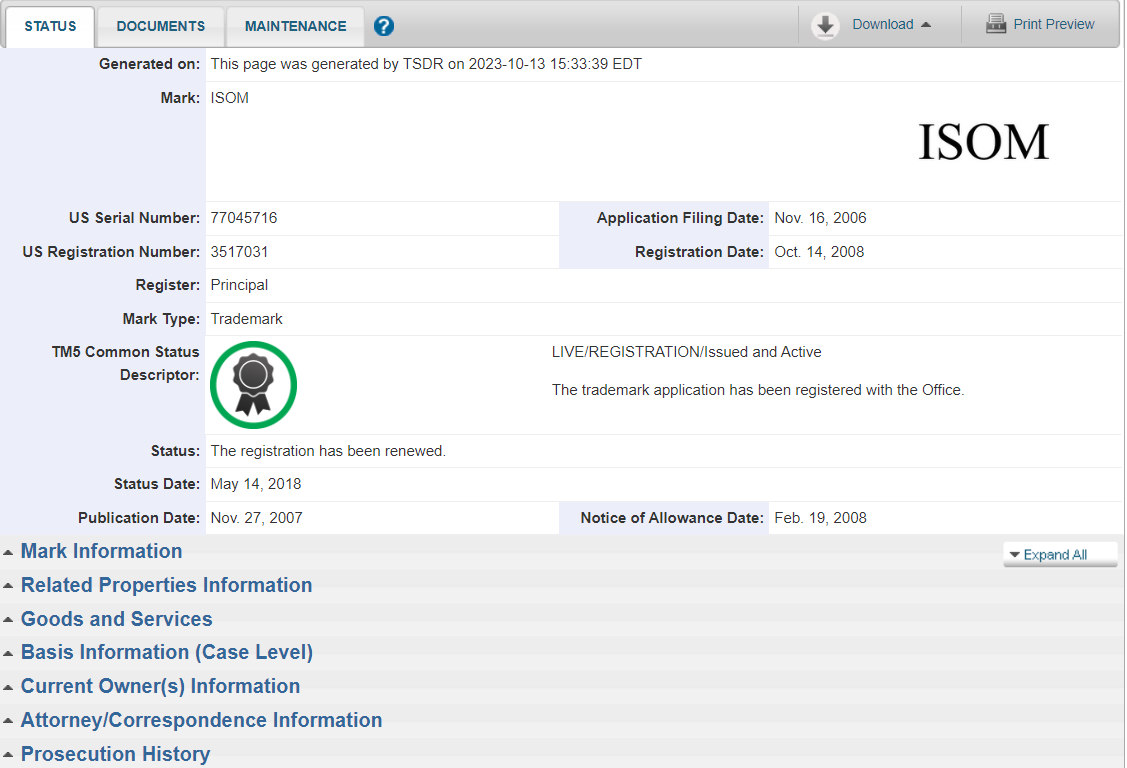Expand the Prosecution History section
Image resolution: width=1127 pixels, height=768 pixels.
tap(115, 754)
